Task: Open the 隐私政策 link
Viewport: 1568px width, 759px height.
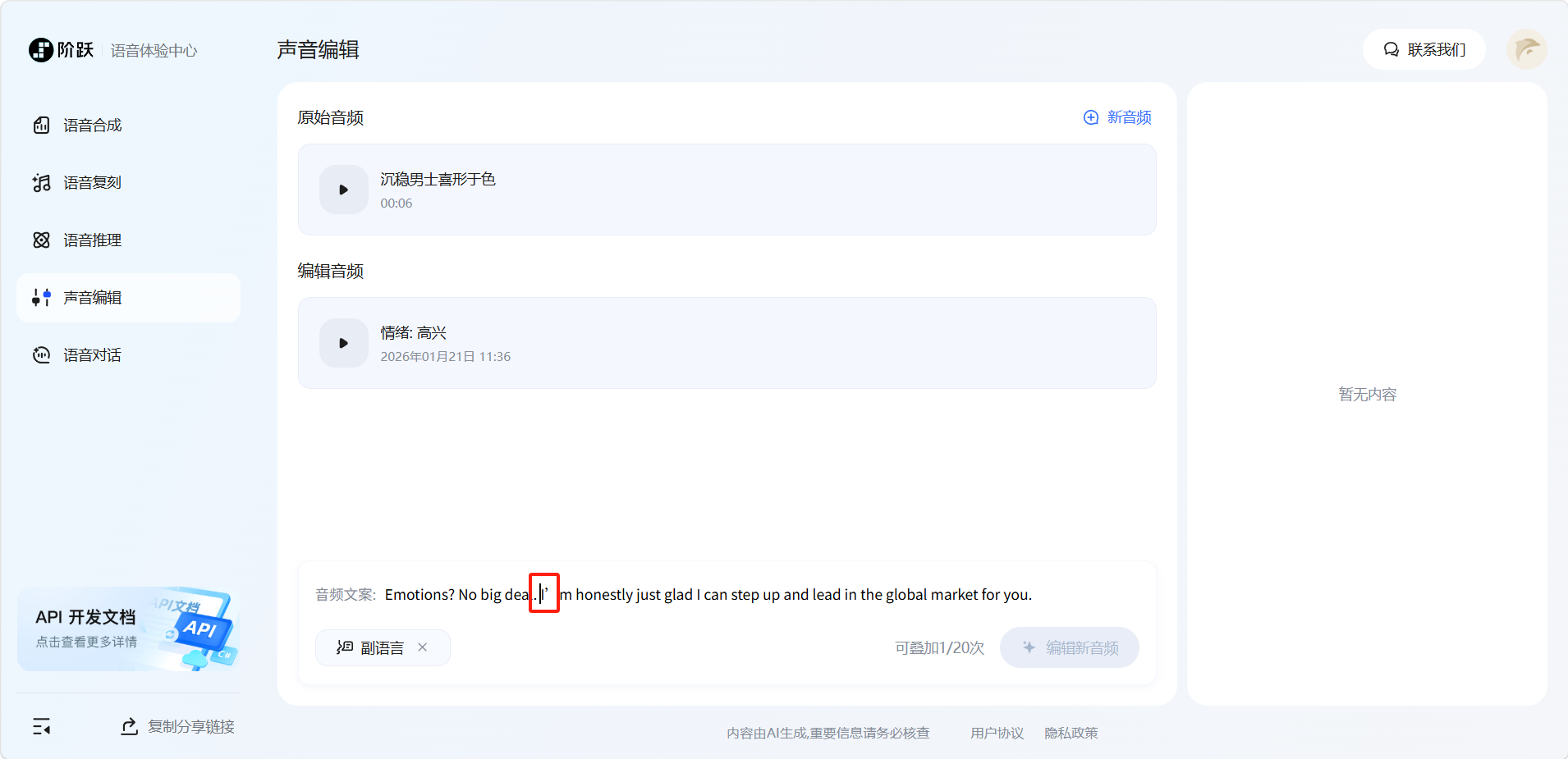Action: pyautogui.click(x=1071, y=733)
